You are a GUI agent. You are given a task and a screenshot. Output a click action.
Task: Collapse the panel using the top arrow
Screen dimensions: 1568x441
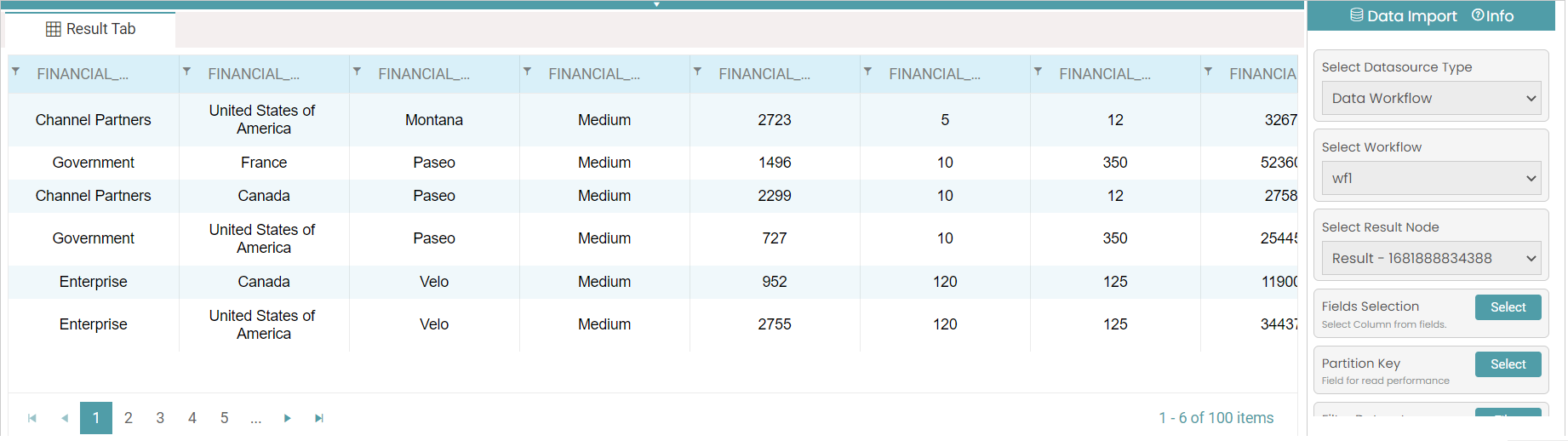pyautogui.click(x=656, y=4)
